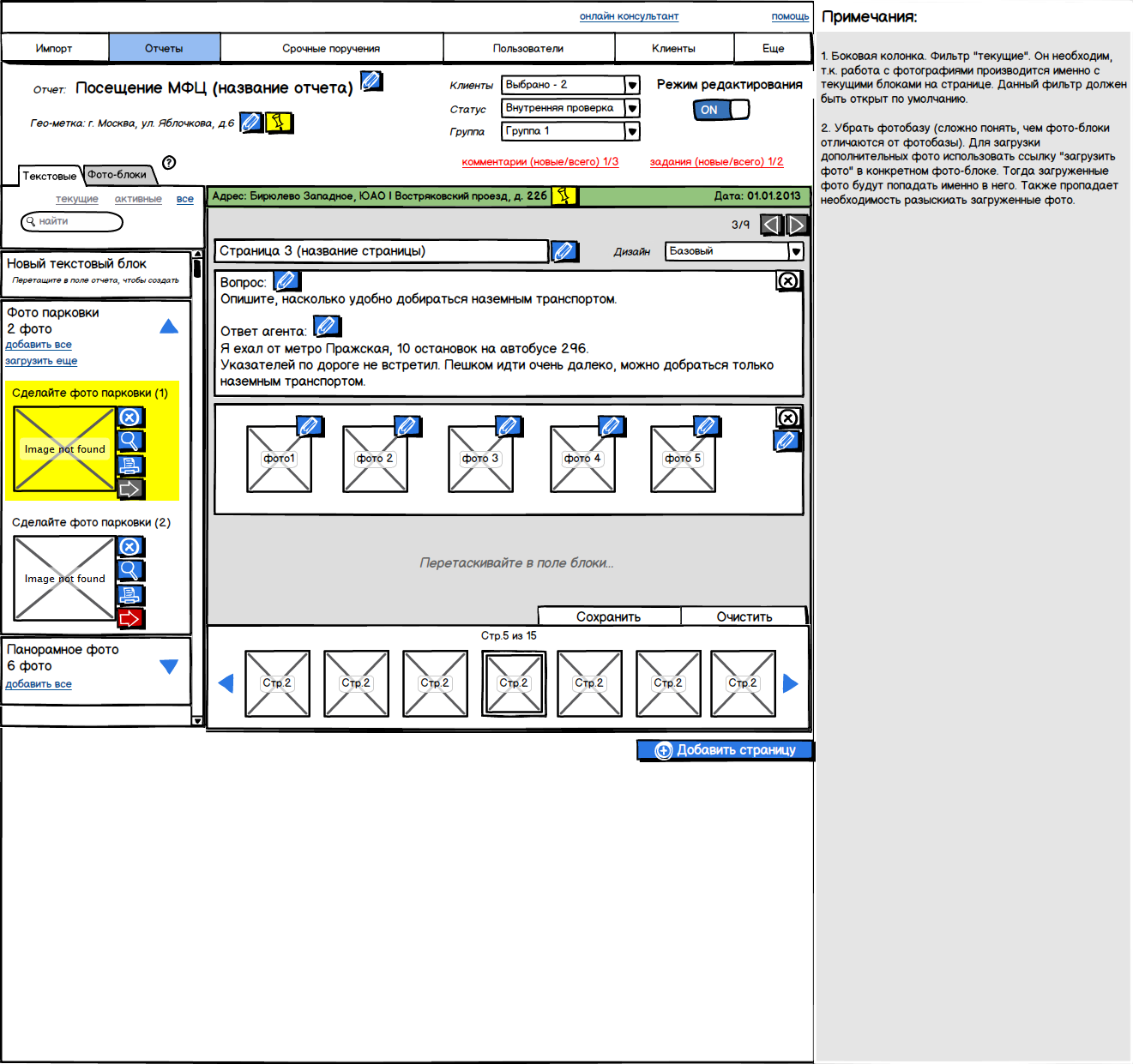This screenshot has height=1064, width=1133.
Task: Expand the Панорамное фото block
Action: point(169,666)
